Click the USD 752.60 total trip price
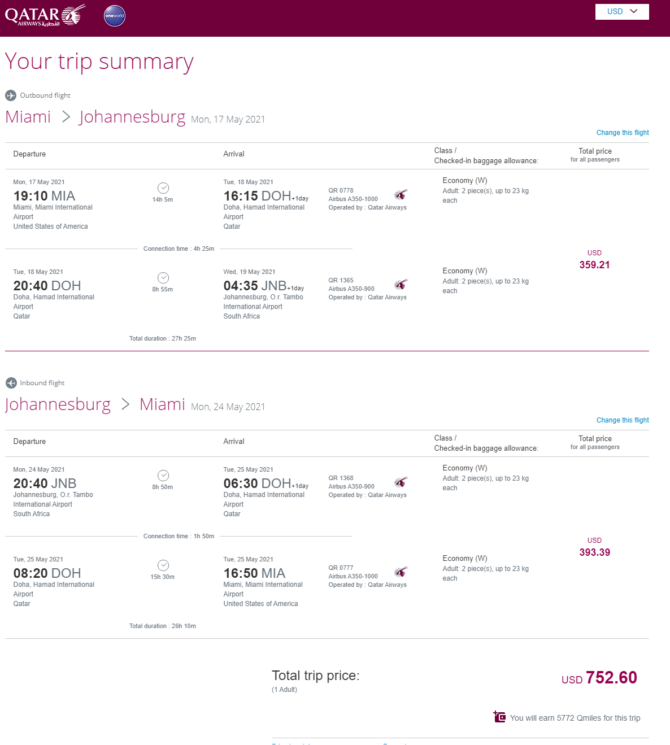 pyautogui.click(x=599, y=678)
